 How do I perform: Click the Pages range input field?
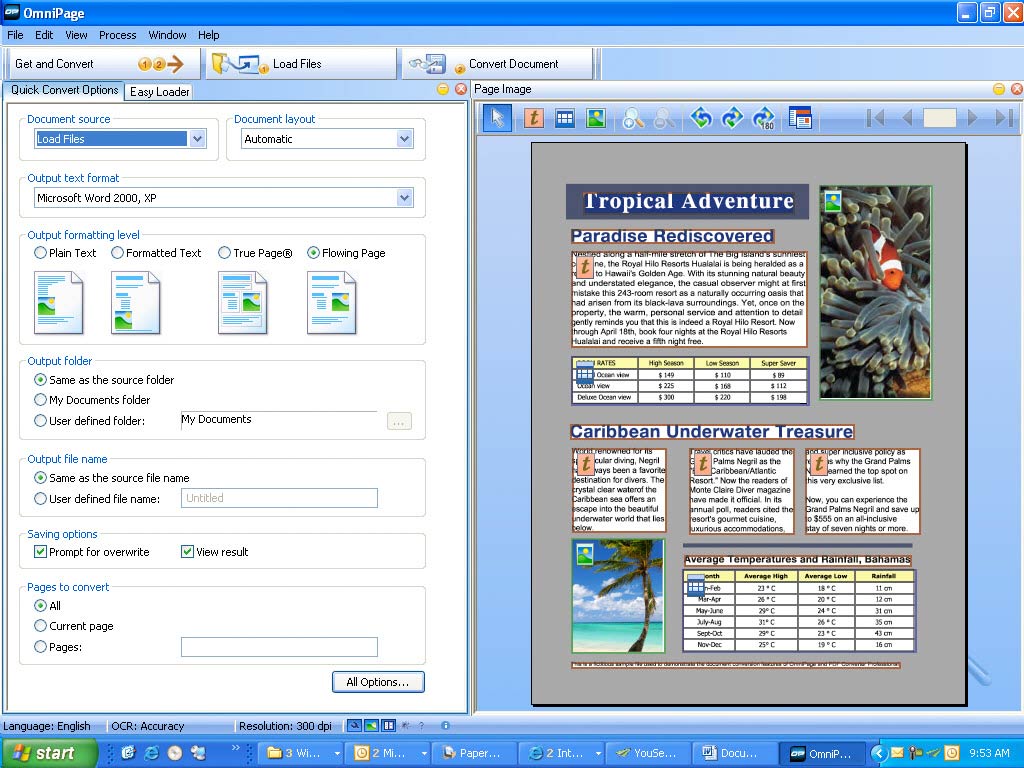[x=279, y=647]
